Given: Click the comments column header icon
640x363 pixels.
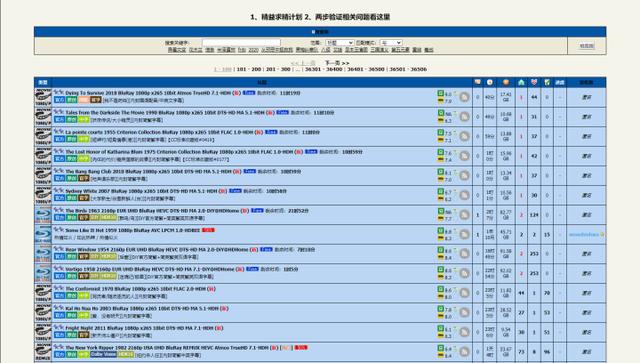Looking at the screenshot, I should (477, 82).
